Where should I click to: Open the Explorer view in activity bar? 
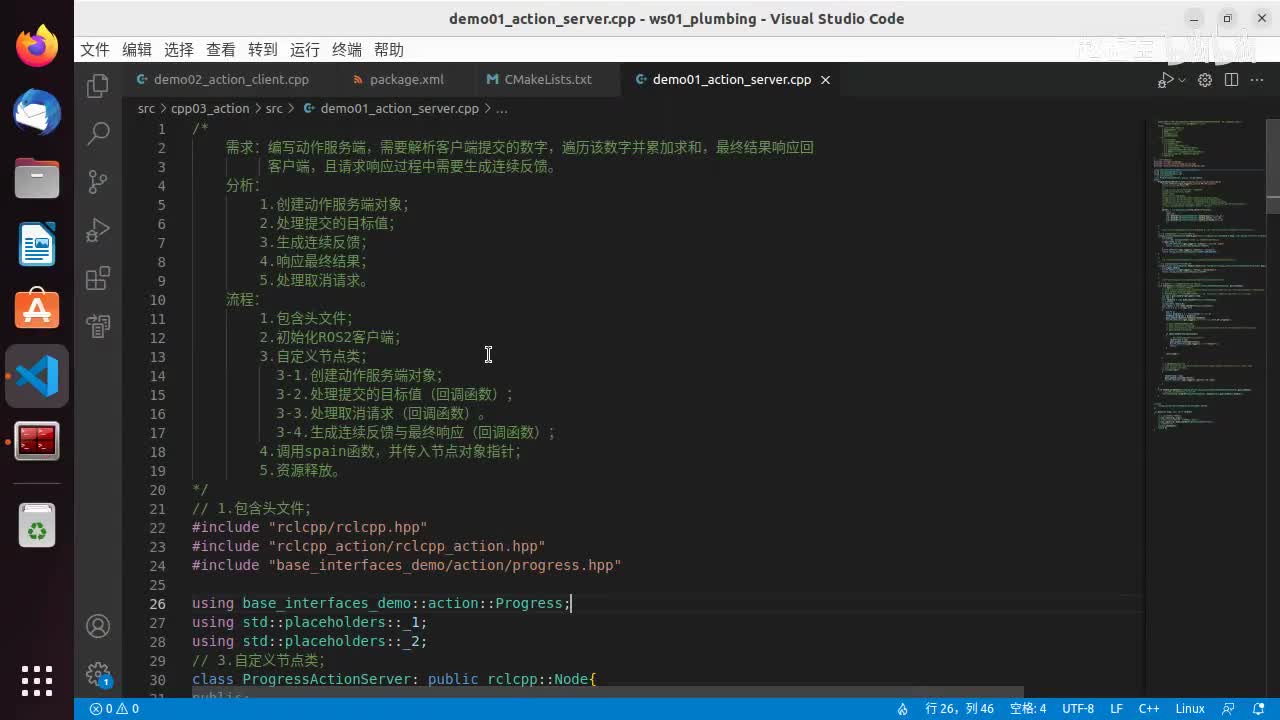click(98, 86)
